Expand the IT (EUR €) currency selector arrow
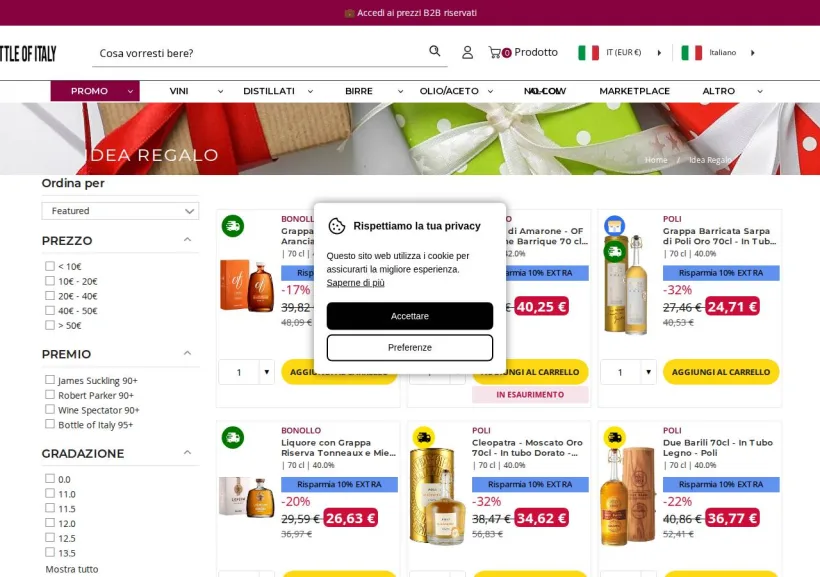The image size is (820, 577). click(659, 53)
